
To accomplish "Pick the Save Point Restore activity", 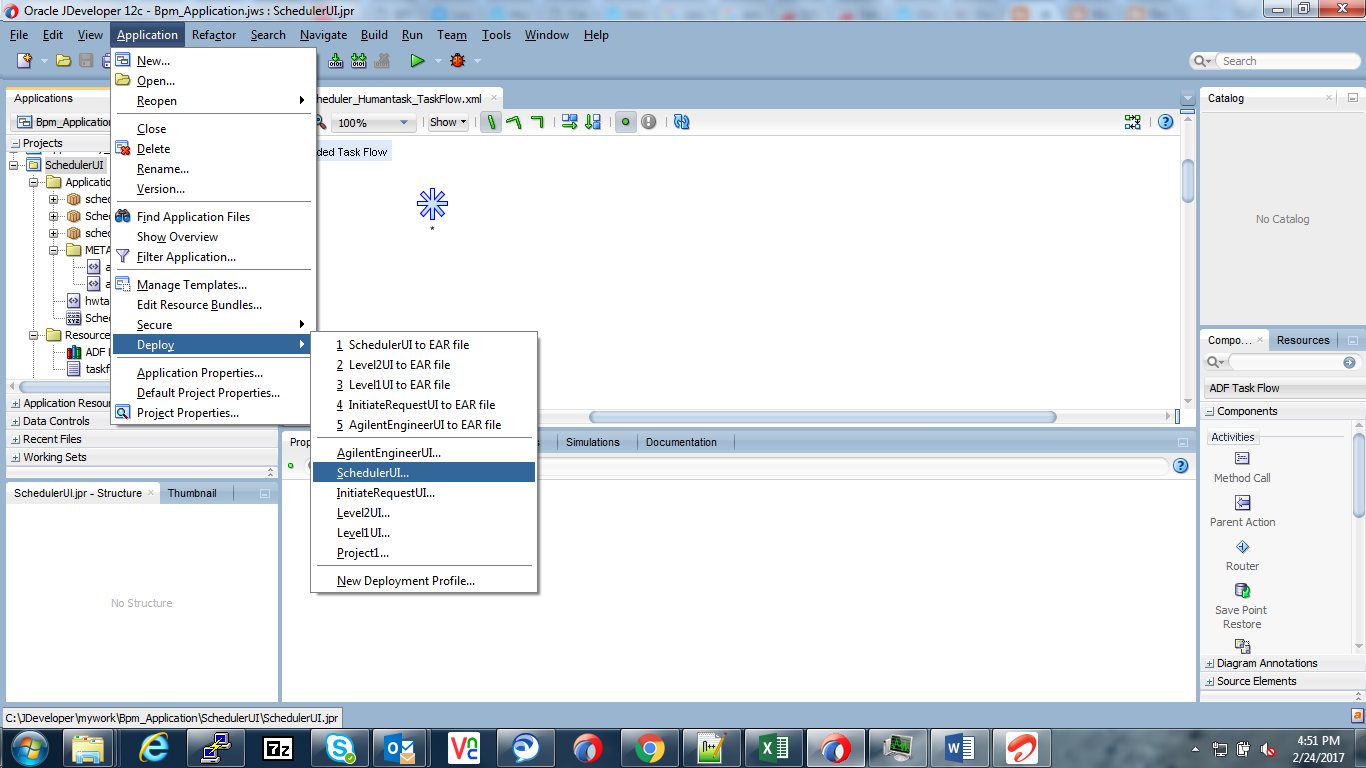I will tap(1241, 602).
